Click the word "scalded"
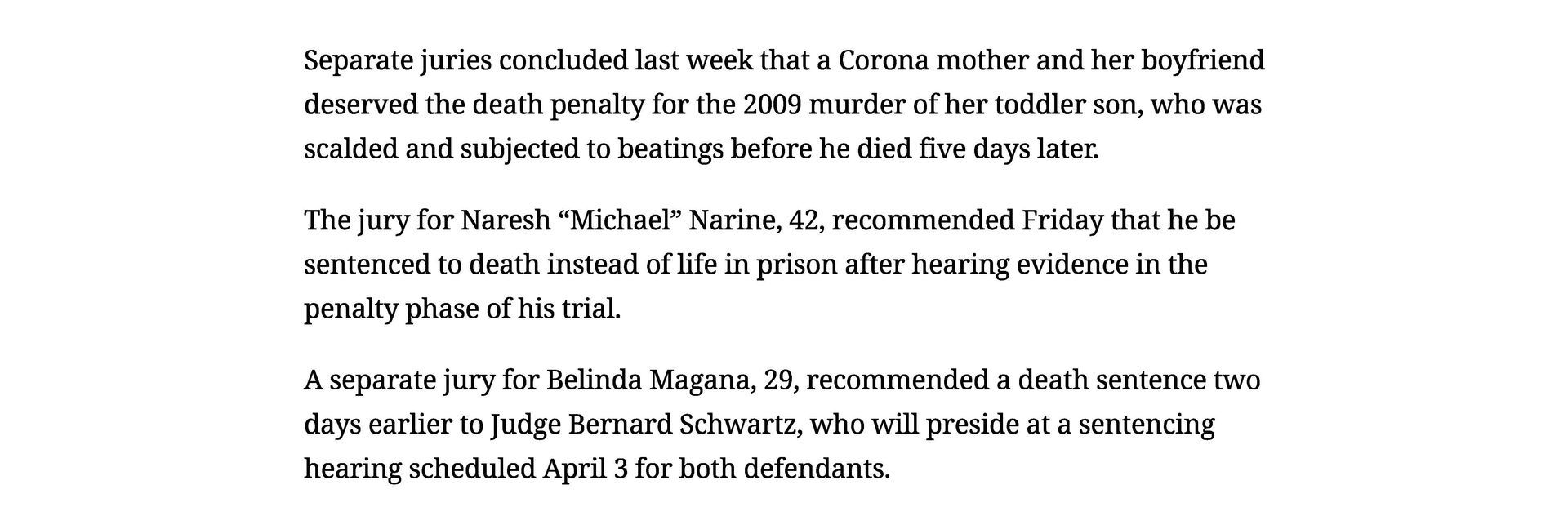The width and height of the screenshot is (1568, 507). 350,149
